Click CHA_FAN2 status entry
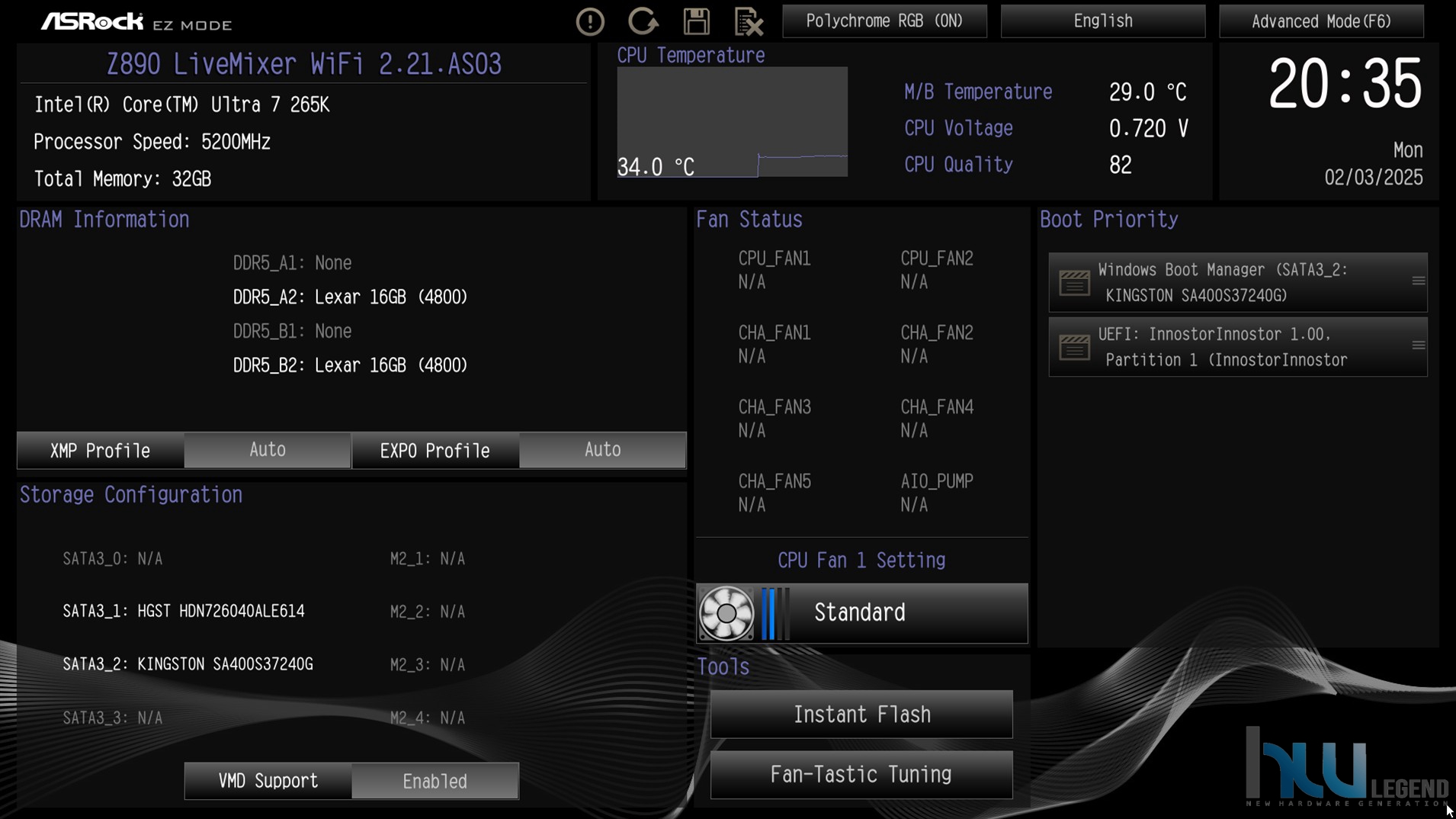The height and width of the screenshot is (819, 1456). [x=937, y=345]
